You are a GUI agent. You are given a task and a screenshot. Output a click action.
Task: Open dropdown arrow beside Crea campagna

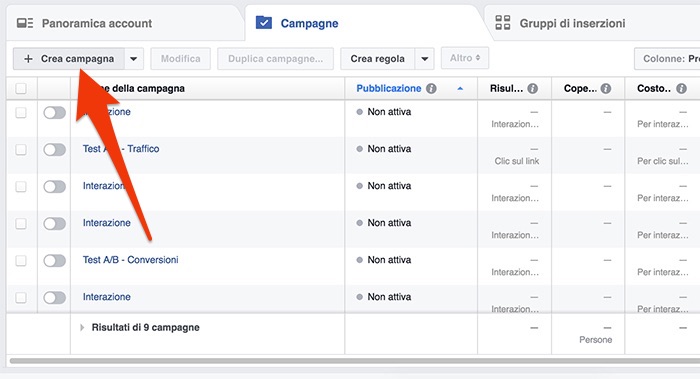(x=133, y=59)
